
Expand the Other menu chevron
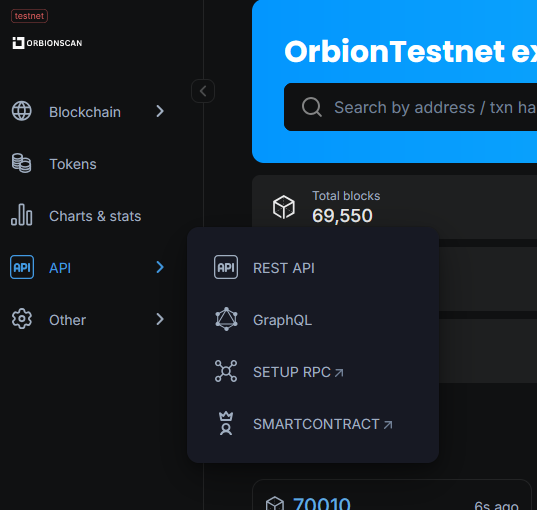(160, 319)
